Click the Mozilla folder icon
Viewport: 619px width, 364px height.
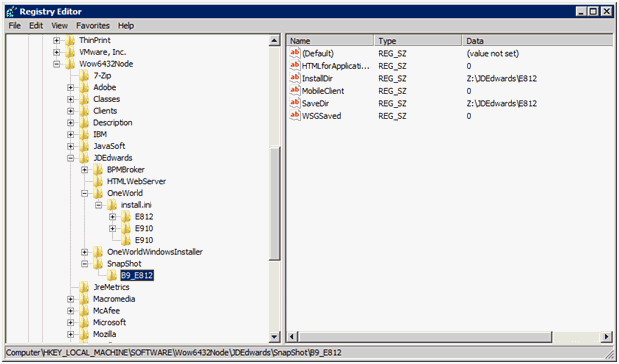[84, 334]
